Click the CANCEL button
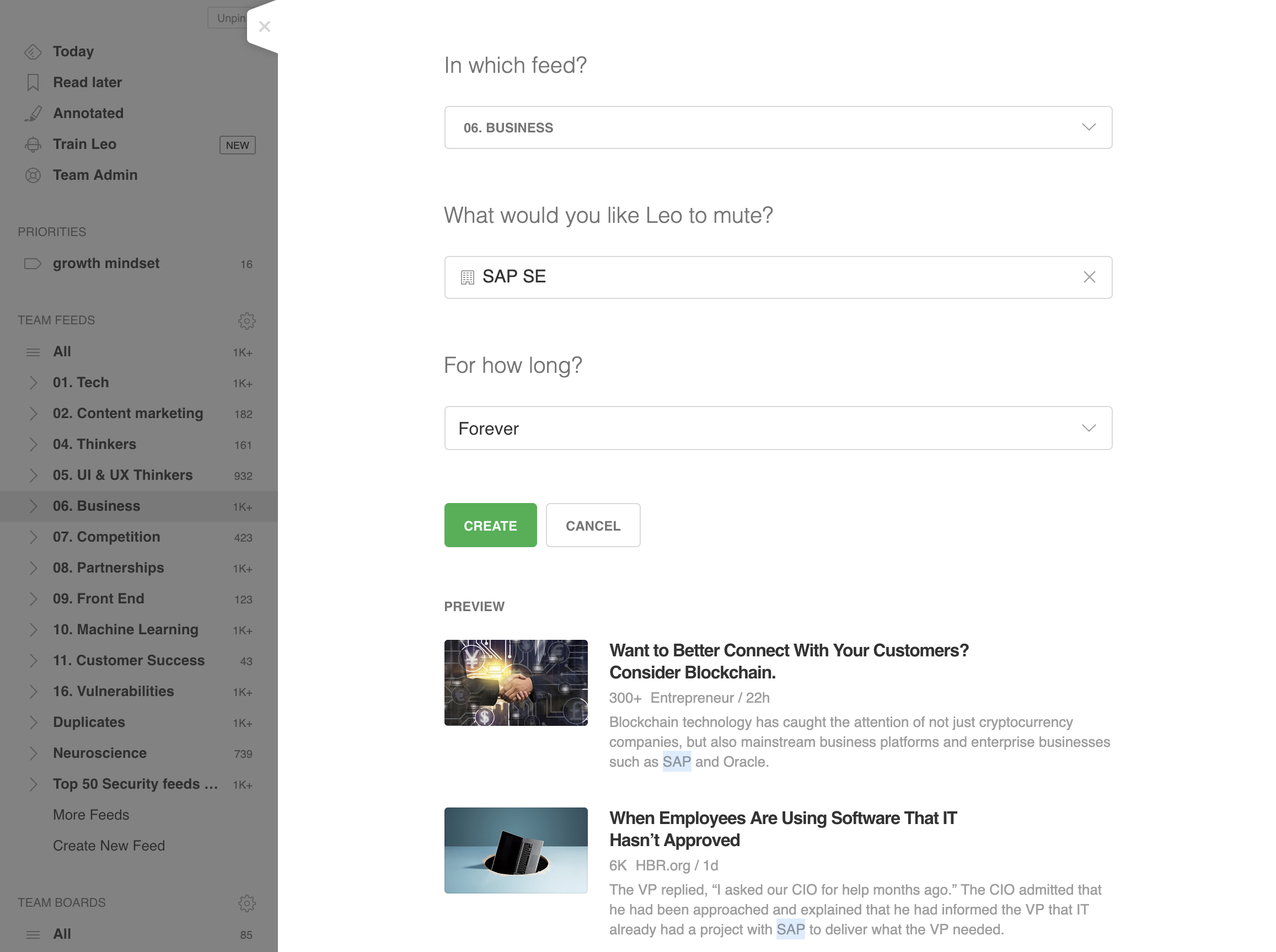Image resolution: width=1276 pixels, height=952 pixels. (x=593, y=525)
